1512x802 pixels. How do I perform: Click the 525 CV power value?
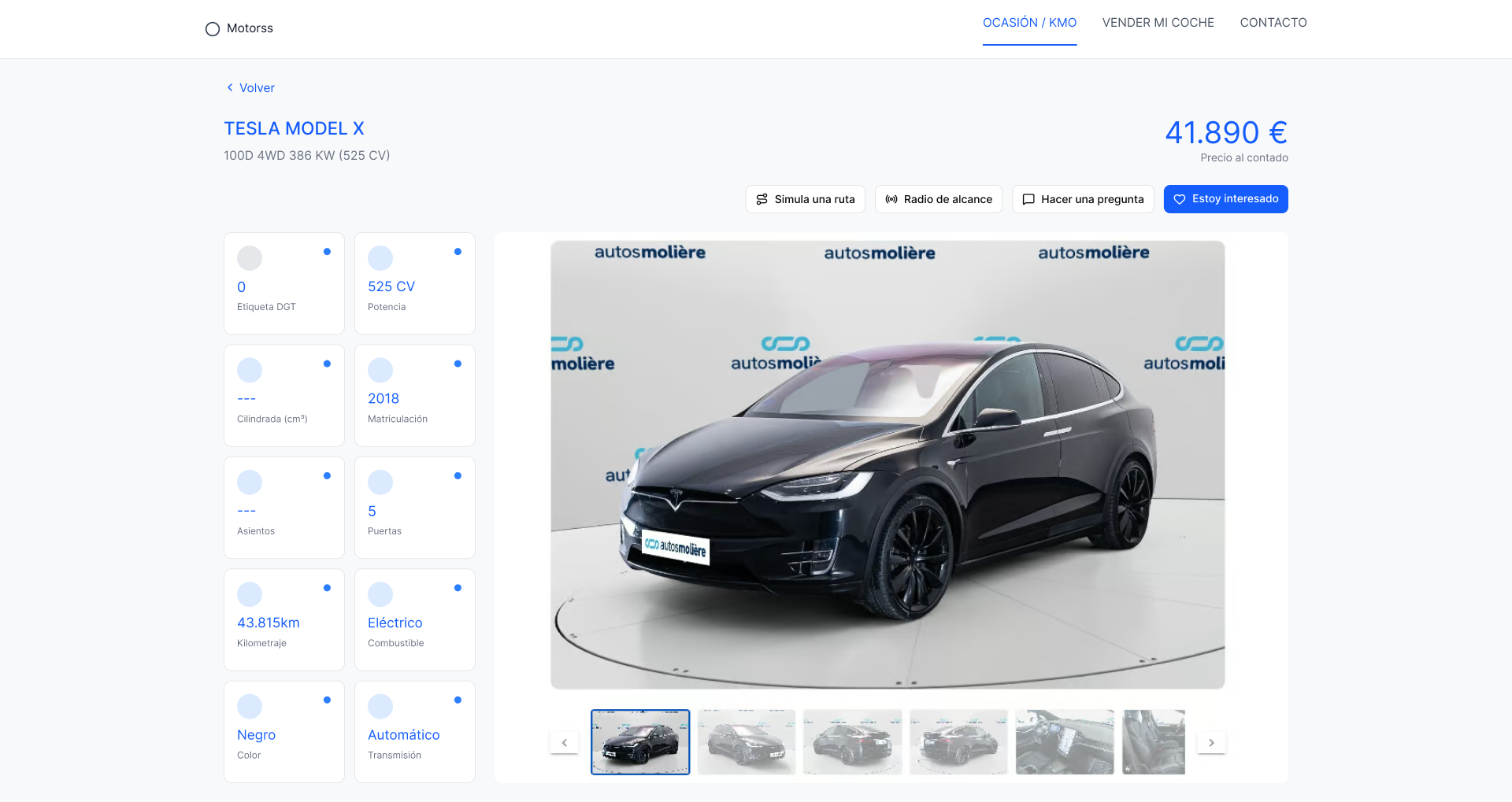(391, 286)
